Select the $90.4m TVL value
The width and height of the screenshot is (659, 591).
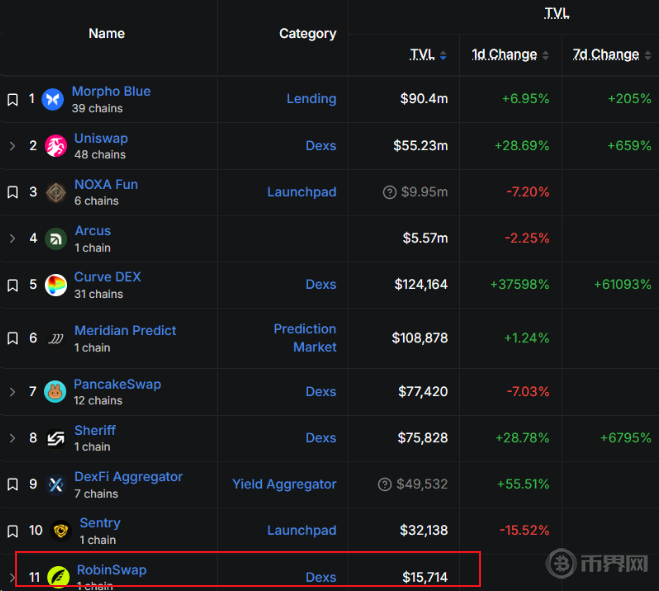click(424, 99)
